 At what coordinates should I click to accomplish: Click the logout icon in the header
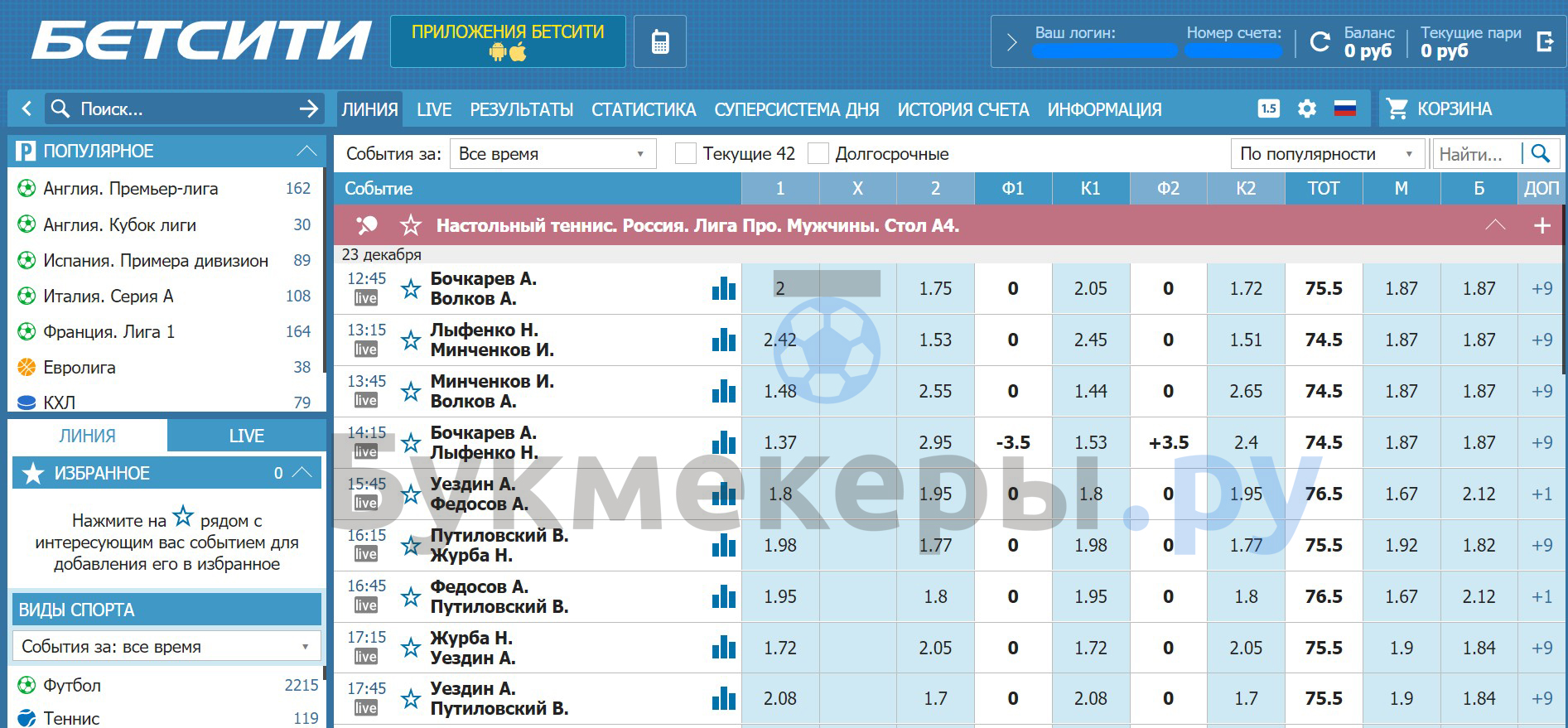(1545, 41)
